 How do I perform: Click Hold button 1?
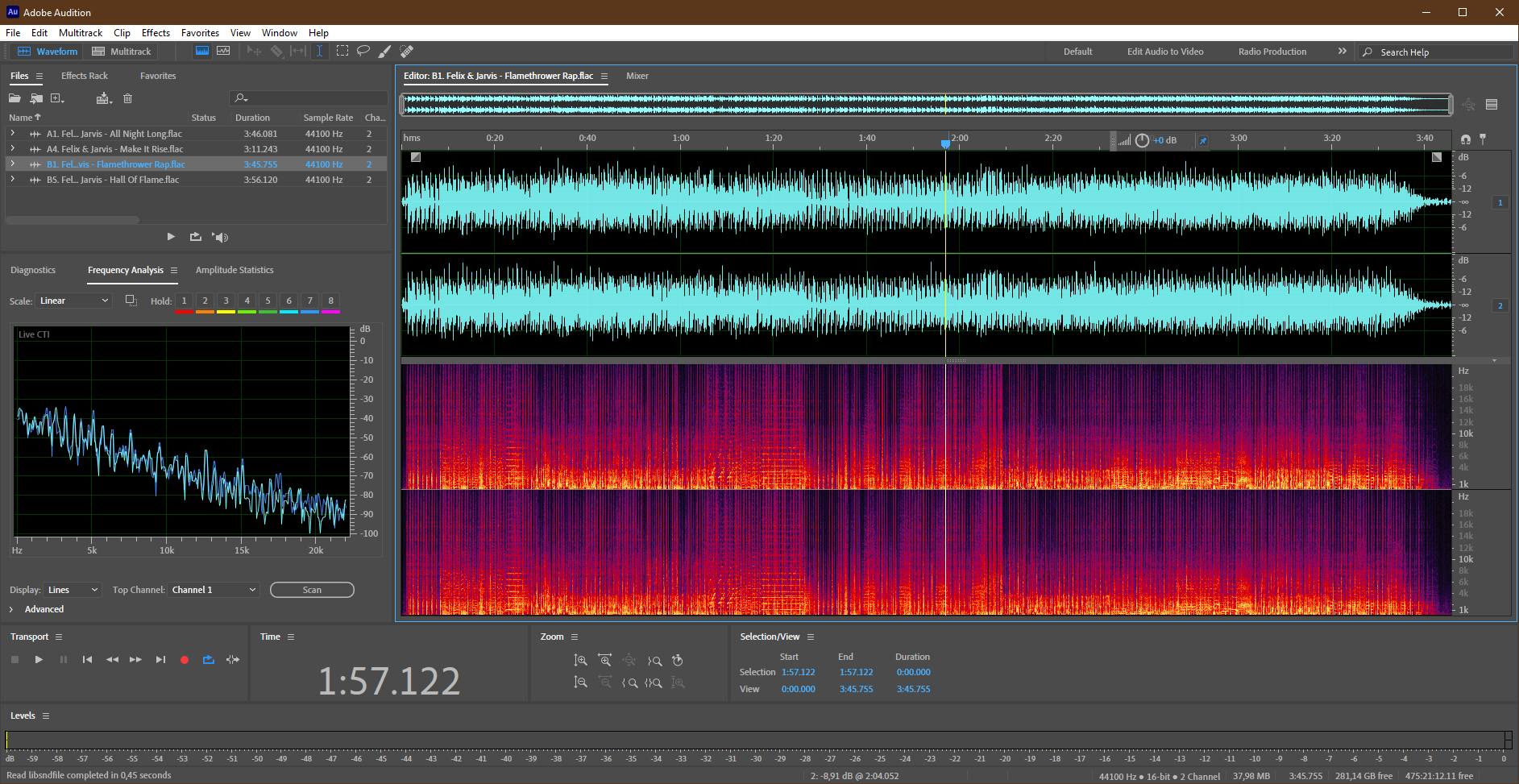184,301
